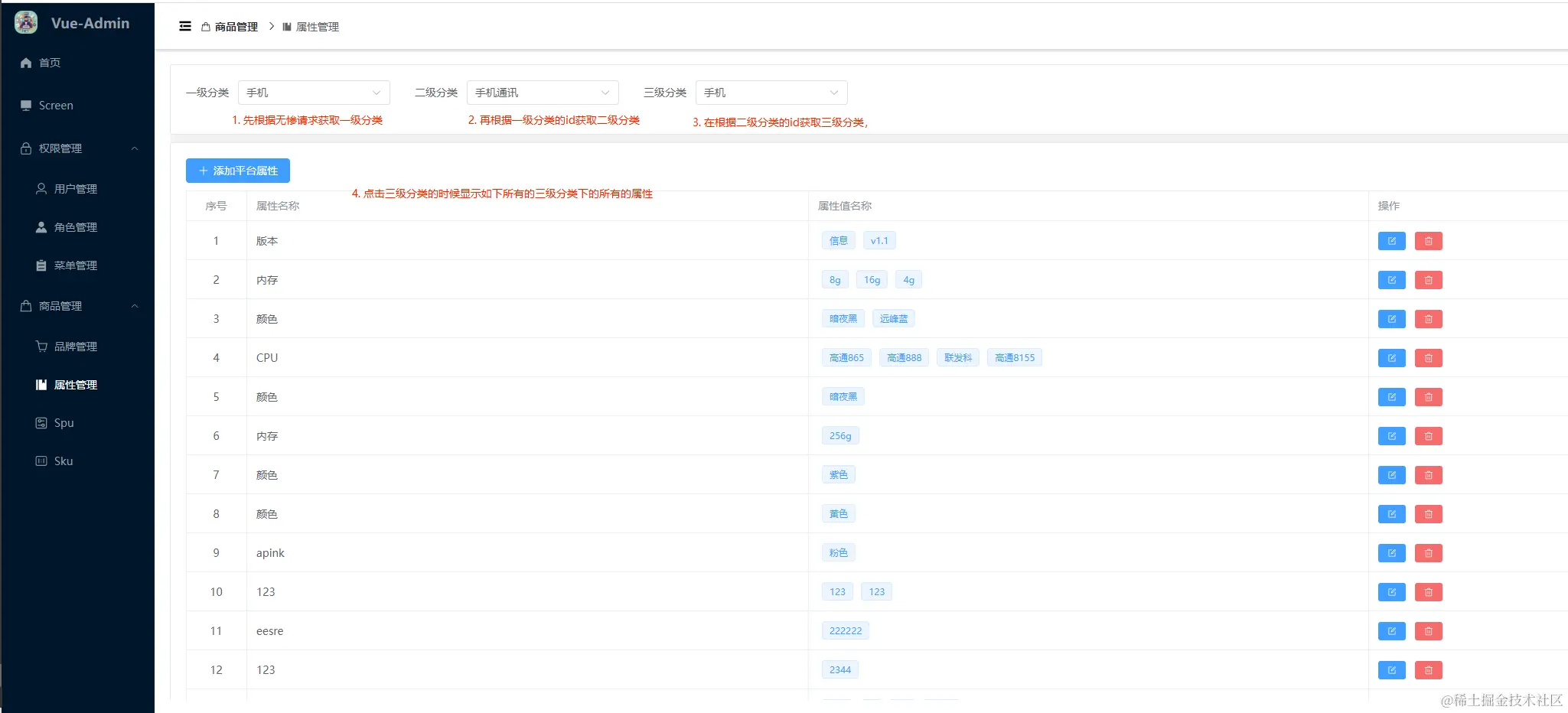Image resolution: width=1568 pixels, height=713 pixels.
Task: Delete the 内存 row with 256g value
Action: (x=1428, y=436)
